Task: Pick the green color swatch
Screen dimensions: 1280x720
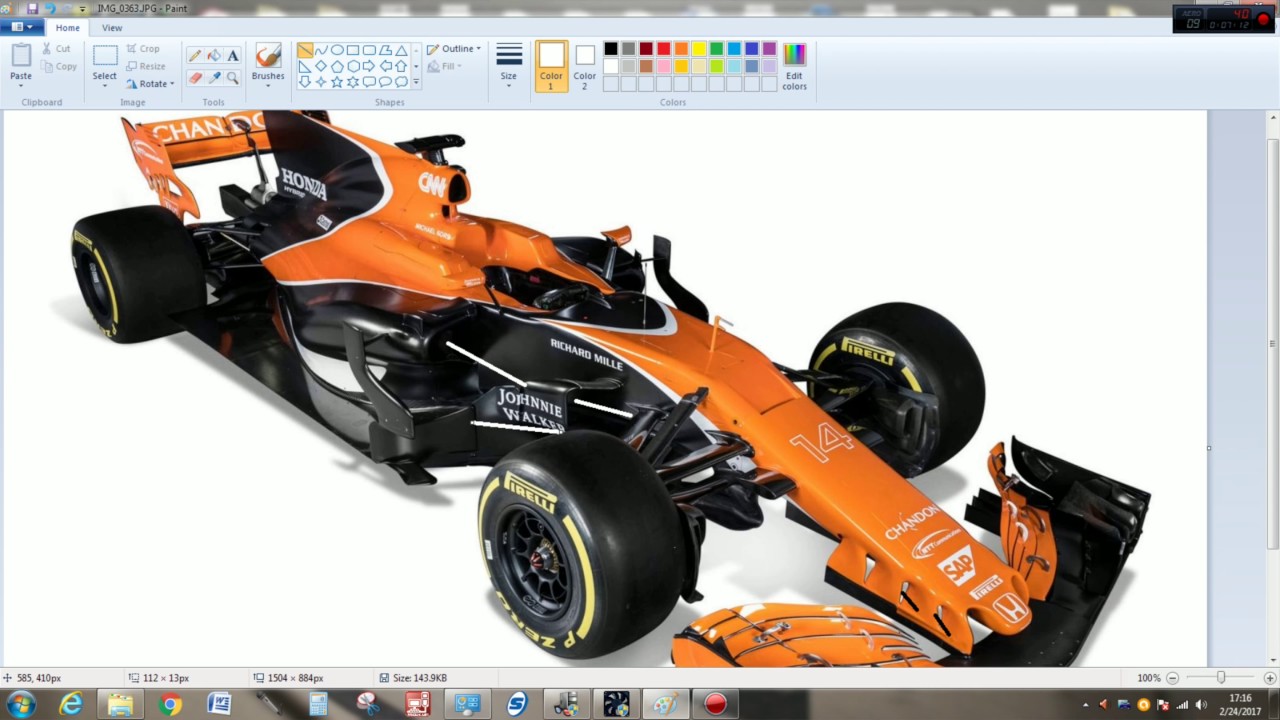Action: 717,49
